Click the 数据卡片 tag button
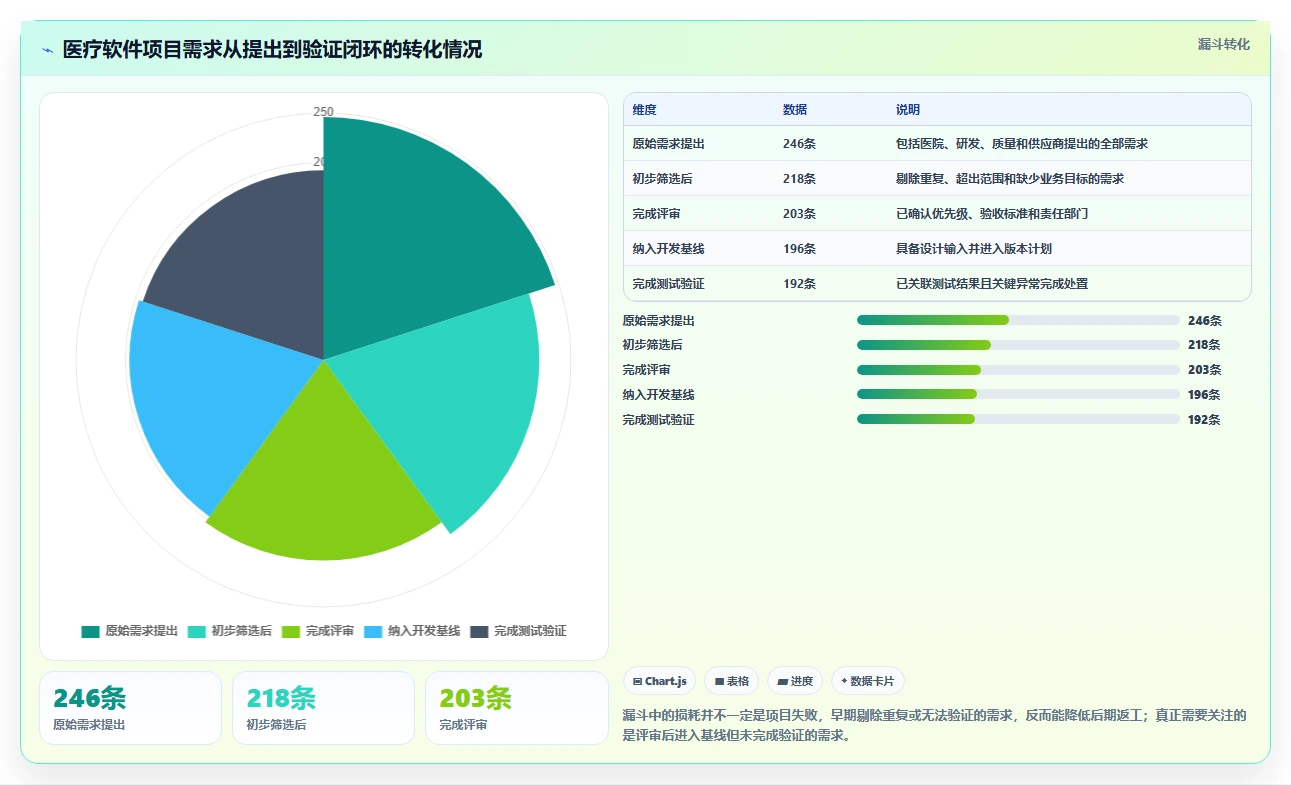The height and width of the screenshot is (785, 1291). [868, 681]
